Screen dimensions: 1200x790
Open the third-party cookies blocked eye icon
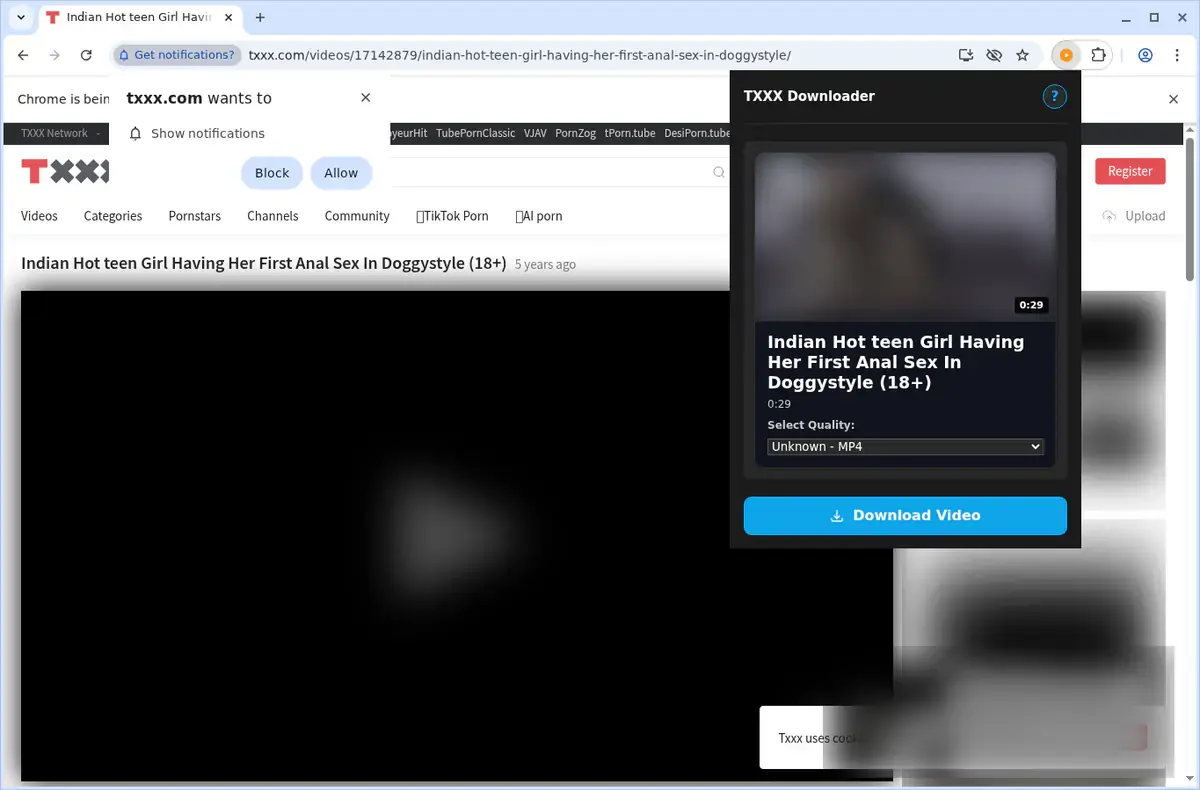point(994,55)
